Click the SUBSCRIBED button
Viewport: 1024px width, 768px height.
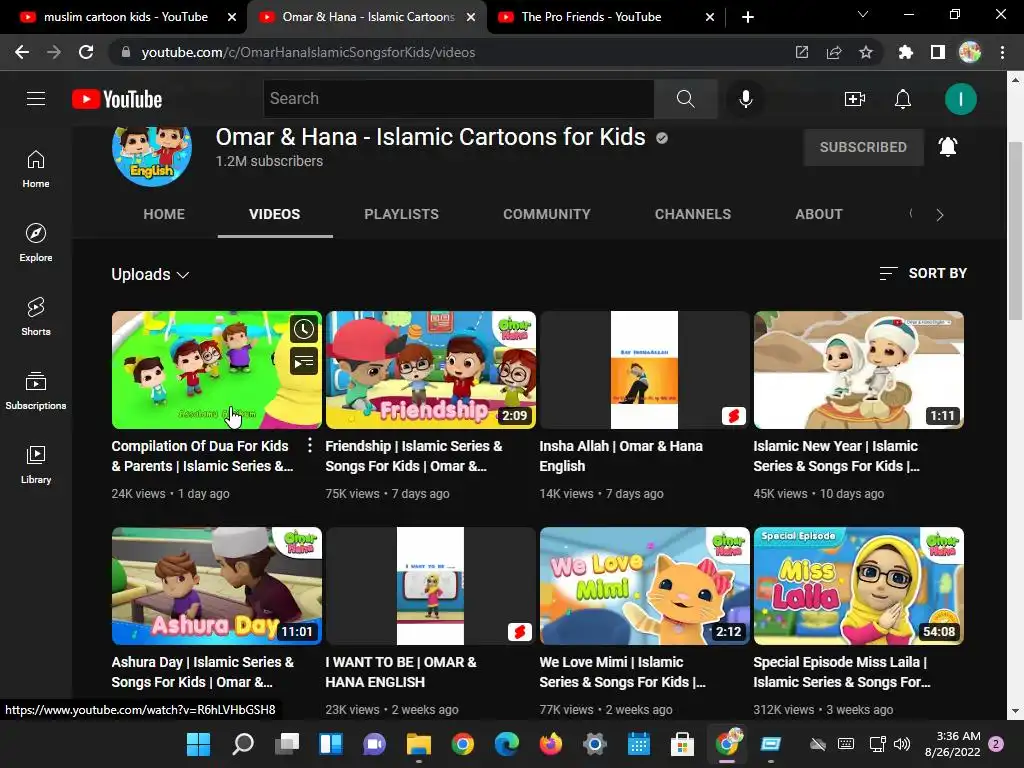coord(863,147)
